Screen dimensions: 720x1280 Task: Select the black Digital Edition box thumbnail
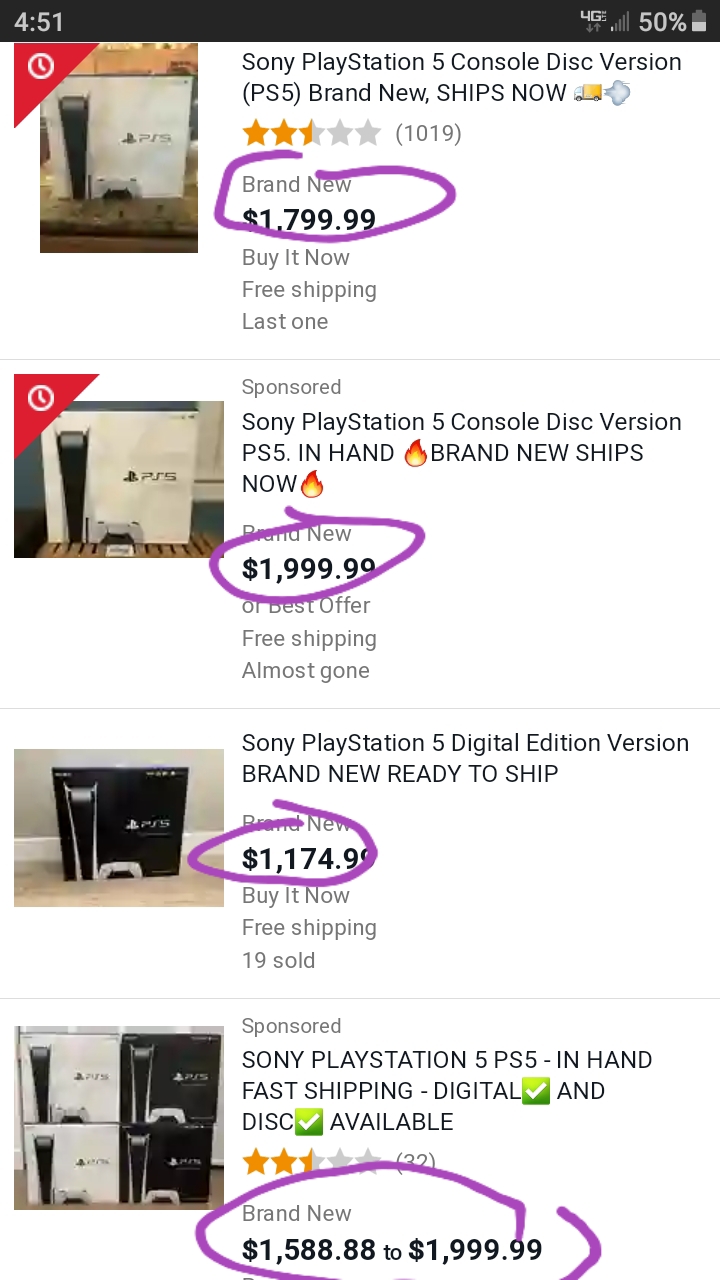click(x=118, y=828)
